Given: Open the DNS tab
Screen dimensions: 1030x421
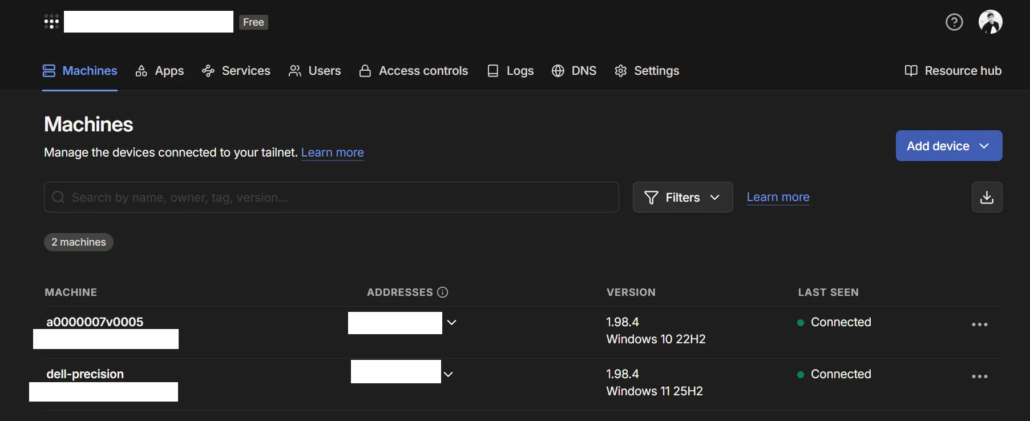Looking at the screenshot, I should [x=573, y=71].
